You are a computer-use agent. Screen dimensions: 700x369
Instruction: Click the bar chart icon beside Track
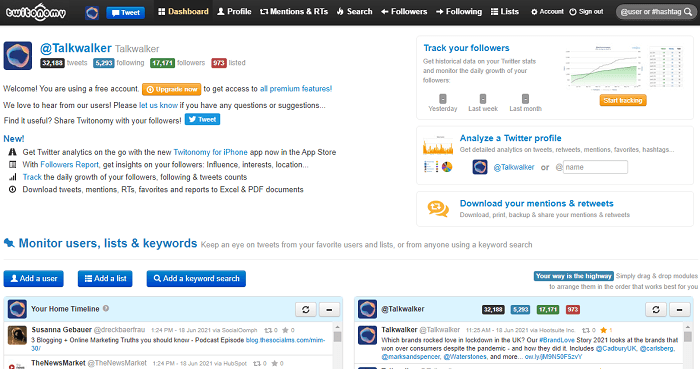(x=12, y=177)
